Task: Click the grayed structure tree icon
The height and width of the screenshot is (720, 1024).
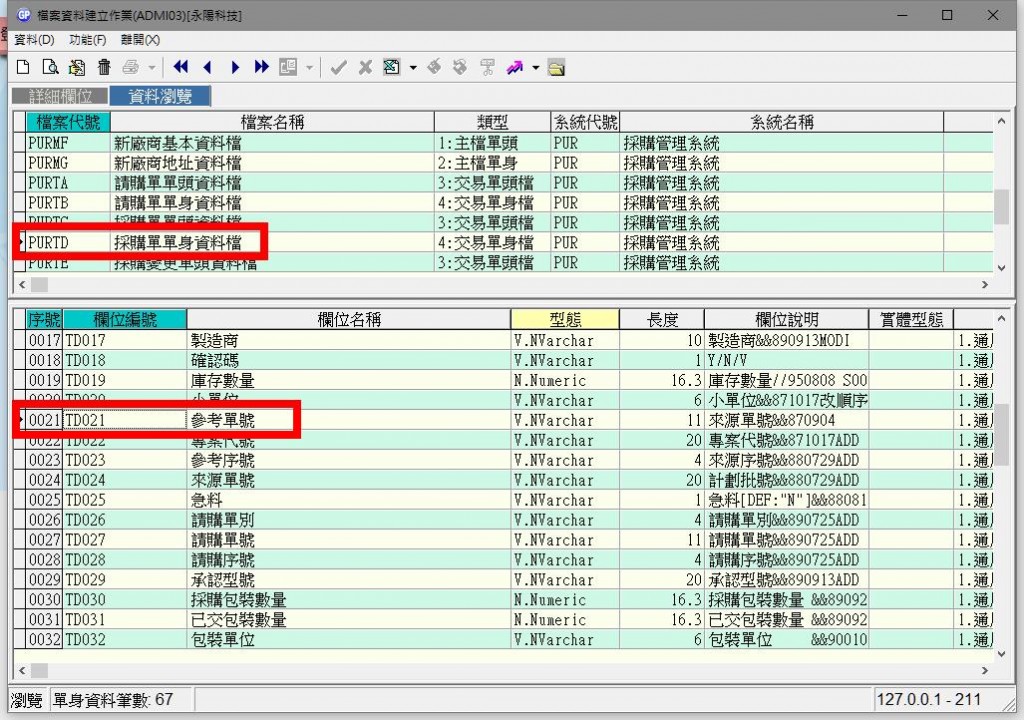Action: [487, 67]
